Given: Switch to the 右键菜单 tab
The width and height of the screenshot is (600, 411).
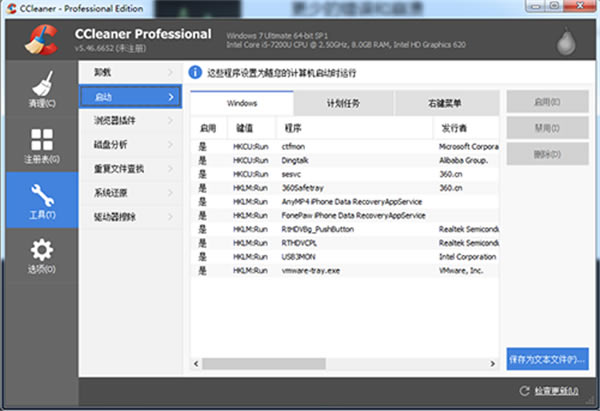Looking at the screenshot, I should tap(445, 103).
